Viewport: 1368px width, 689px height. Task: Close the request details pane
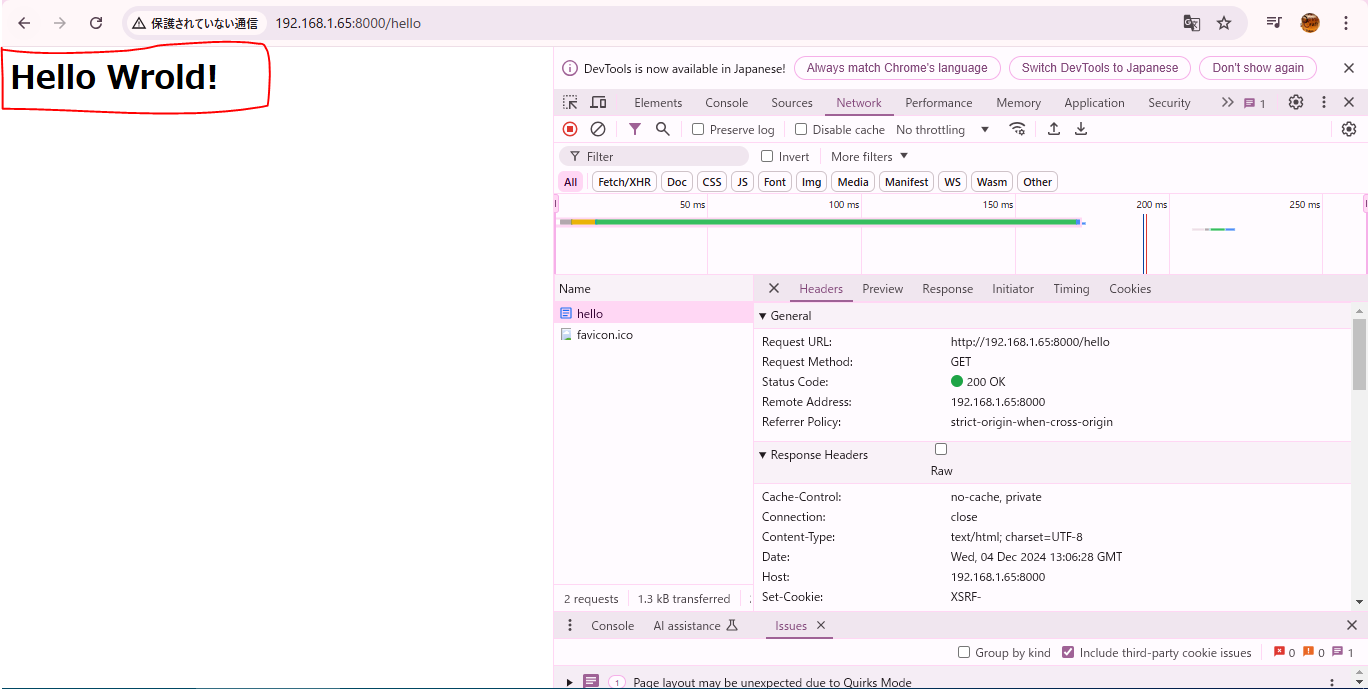pyautogui.click(x=774, y=288)
